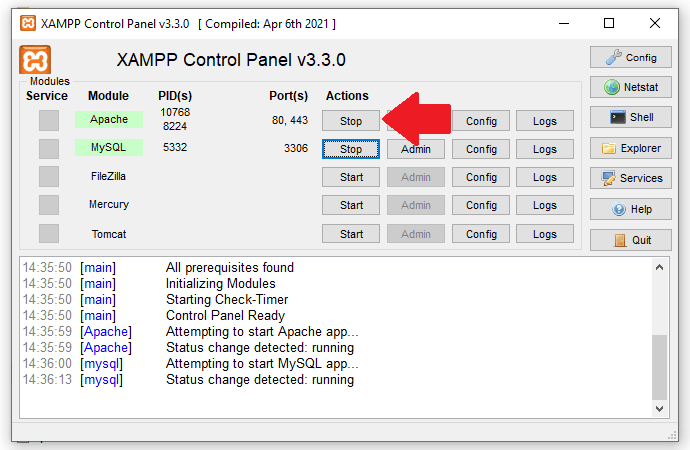
Task: Click the FileZilla module name
Action: 108,176
